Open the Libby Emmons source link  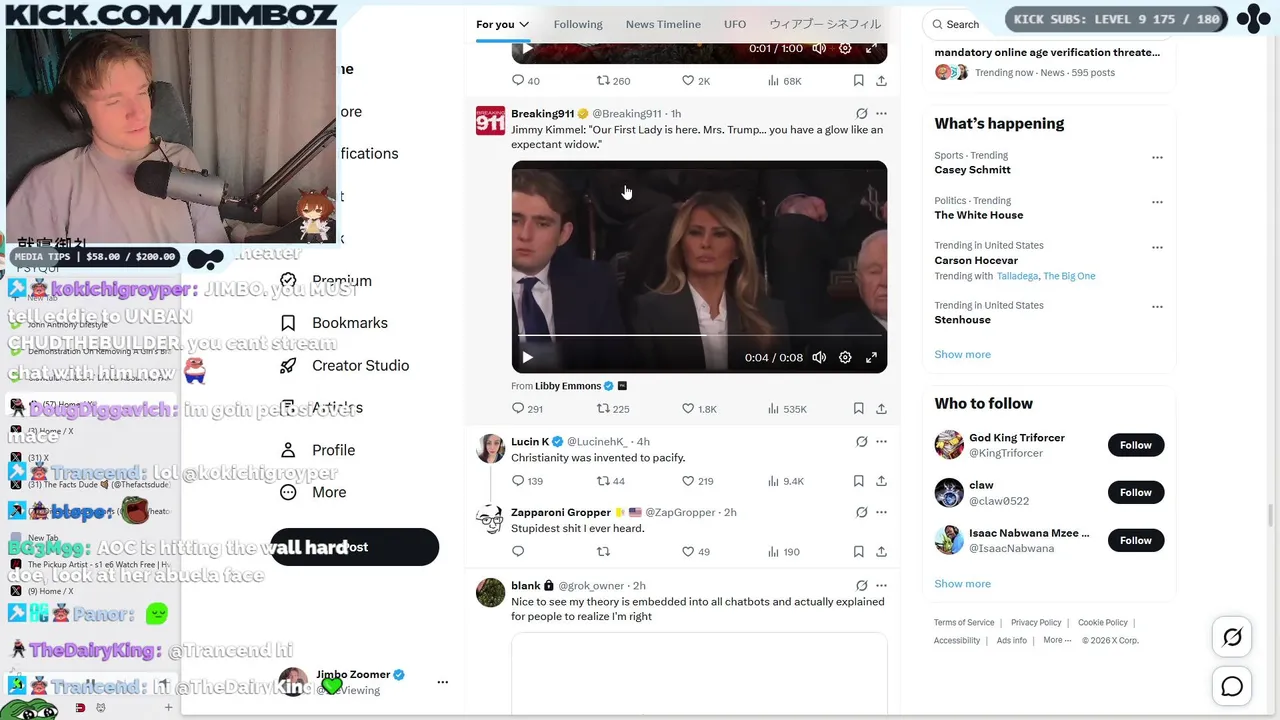pyautogui.click(x=568, y=385)
